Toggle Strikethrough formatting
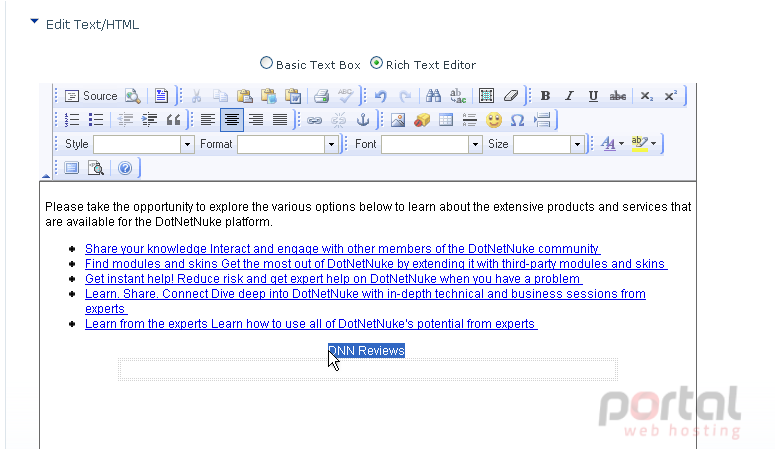 [x=618, y=96]
